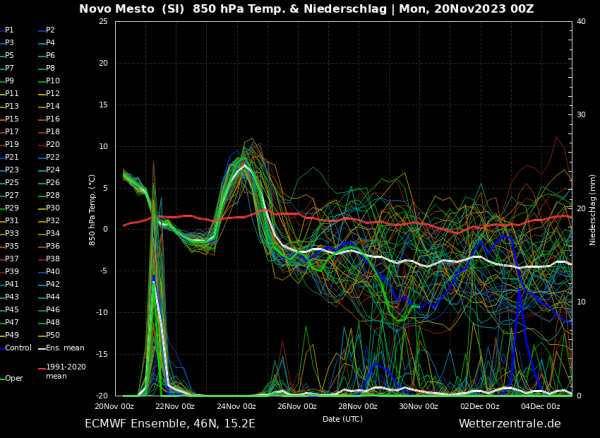Click the P36 legend entry
The height and width of the screenshot is (438, 600).
(49, 246)
